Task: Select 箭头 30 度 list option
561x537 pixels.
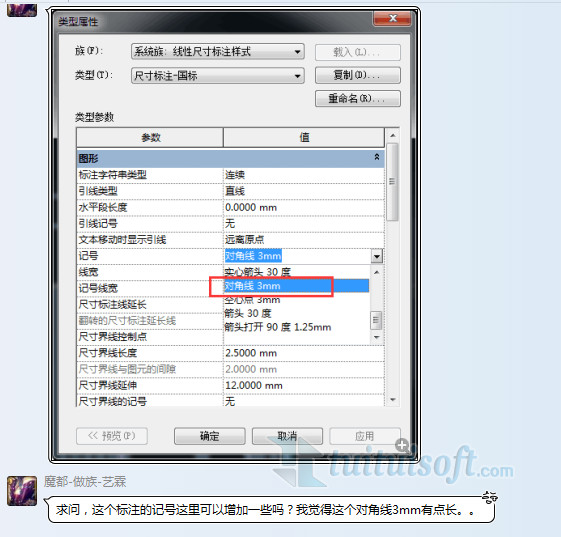Action: 248,313
